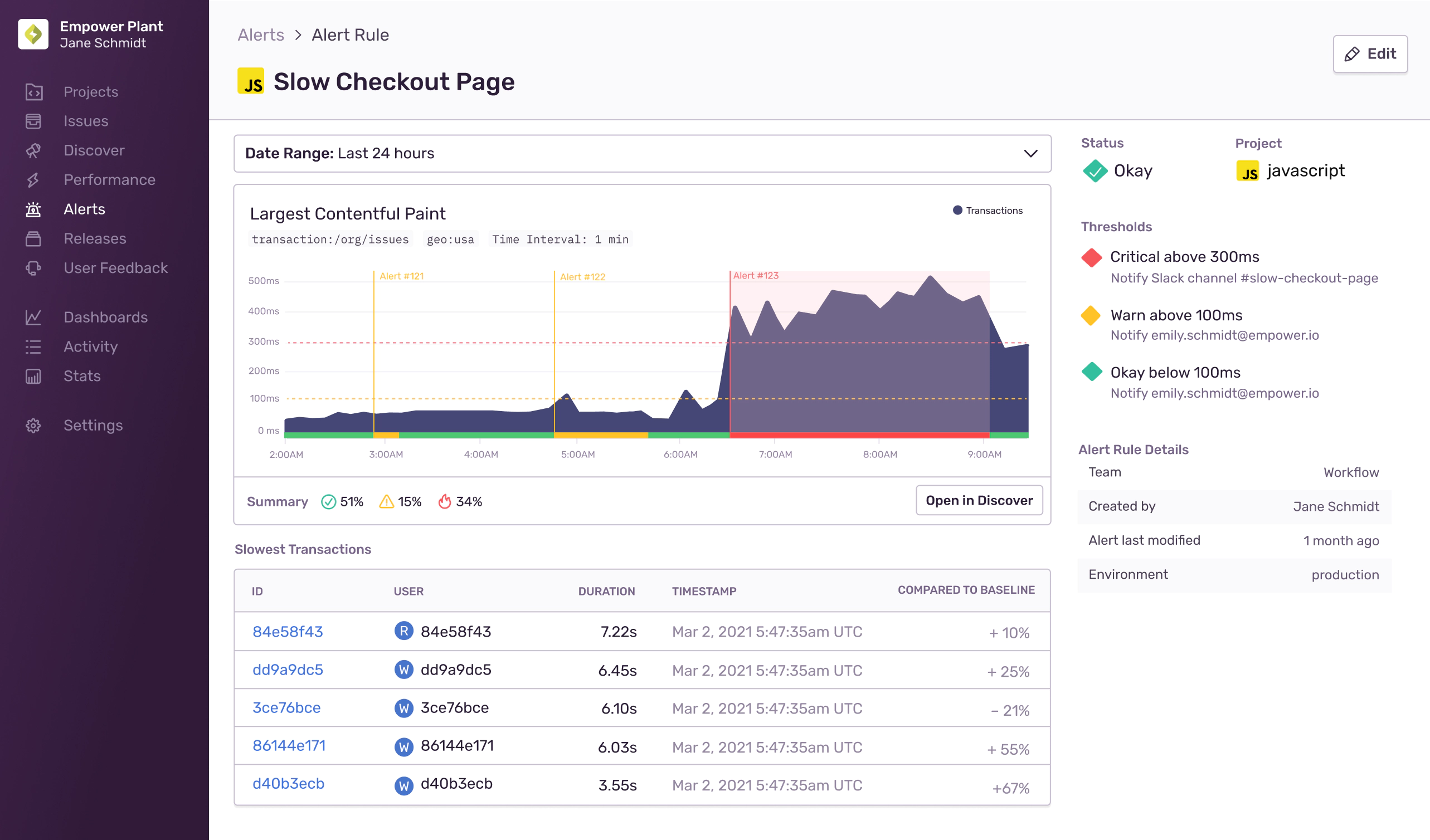Click the Date Range chevron arrow
The width and height of the screenshot is (1430, 840).
coord(1030,154)
